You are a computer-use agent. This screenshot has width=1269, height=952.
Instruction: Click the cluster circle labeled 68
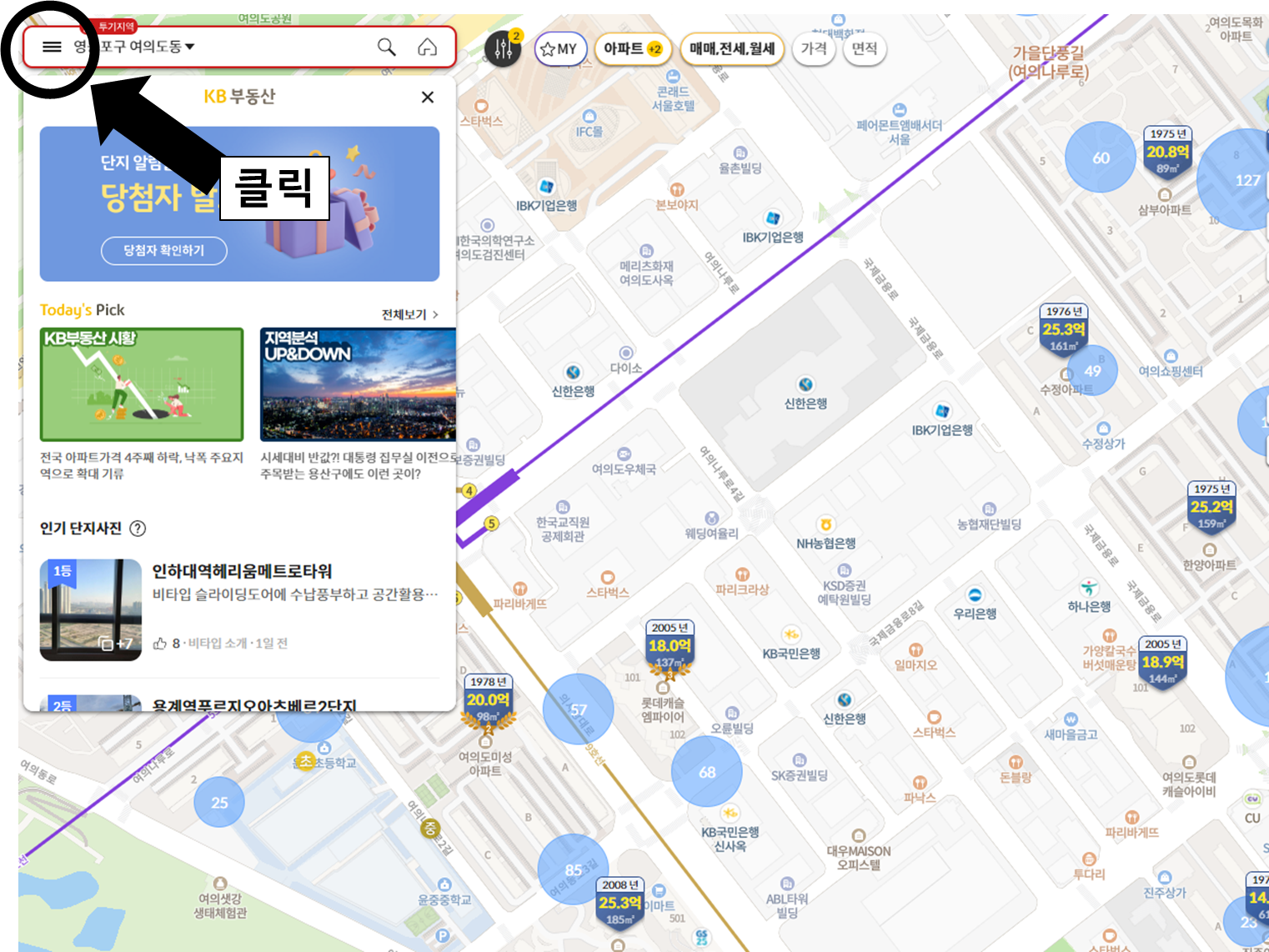707,772
